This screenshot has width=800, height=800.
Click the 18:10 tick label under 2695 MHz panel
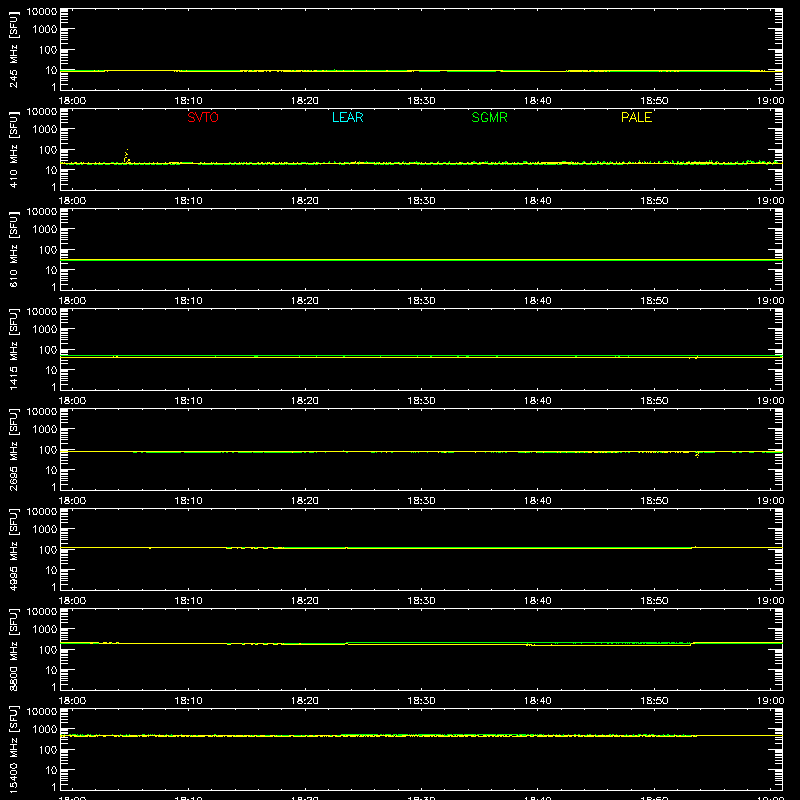click(x=189, y=501)
